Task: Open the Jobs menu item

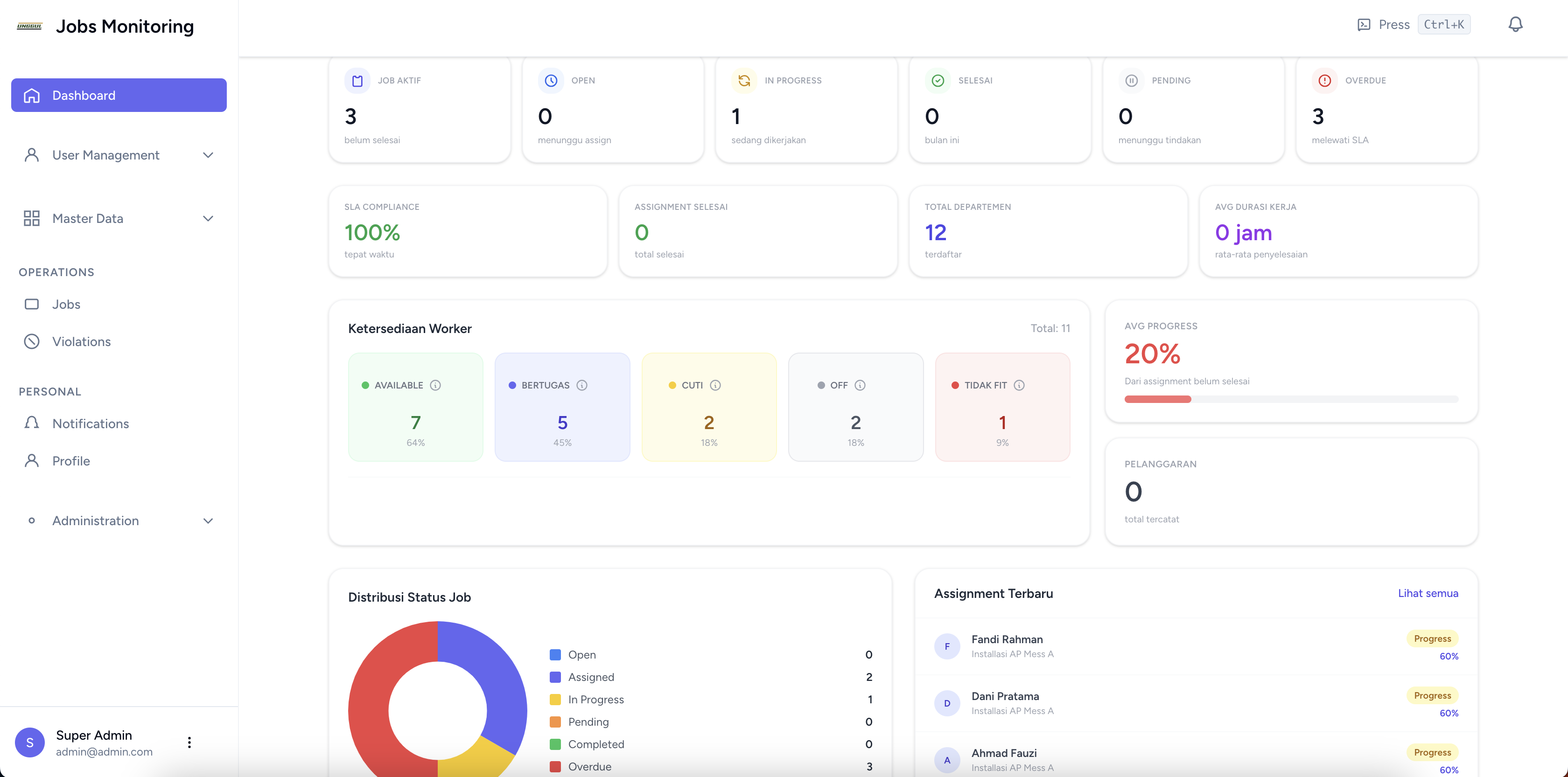Action: [119, 304]
